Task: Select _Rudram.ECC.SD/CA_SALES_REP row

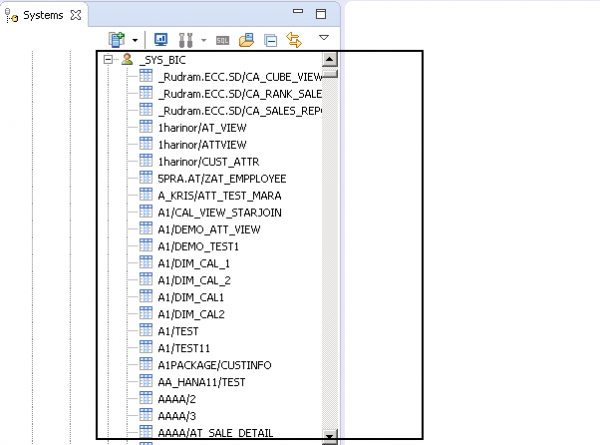Action: [x=240, y=111]
